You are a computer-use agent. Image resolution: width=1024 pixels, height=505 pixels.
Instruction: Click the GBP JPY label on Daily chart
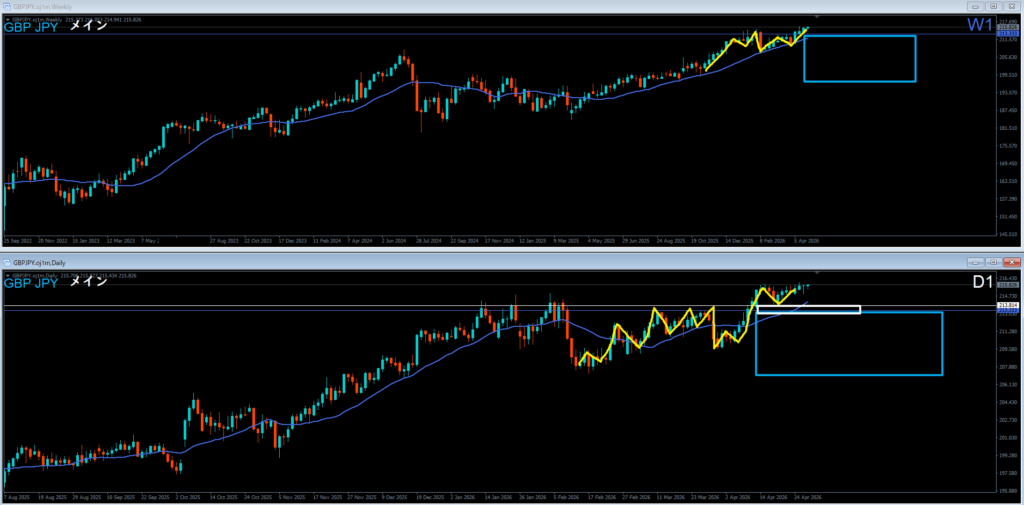(x=31, y=284)
